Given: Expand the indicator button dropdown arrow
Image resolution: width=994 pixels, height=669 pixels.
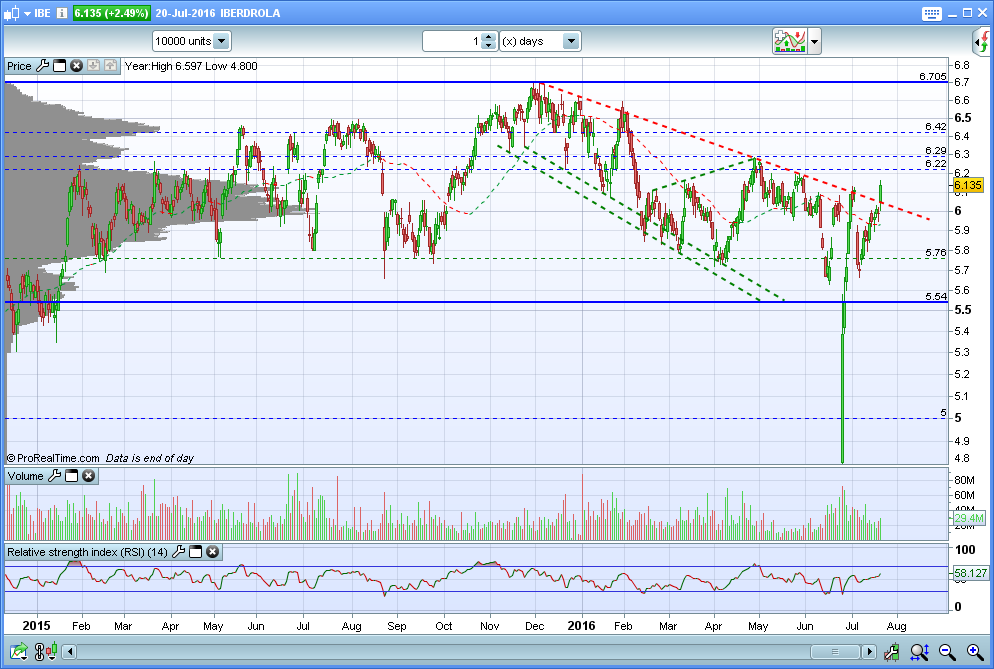Looking at the screenshot, I should click(x=815, y=42).
